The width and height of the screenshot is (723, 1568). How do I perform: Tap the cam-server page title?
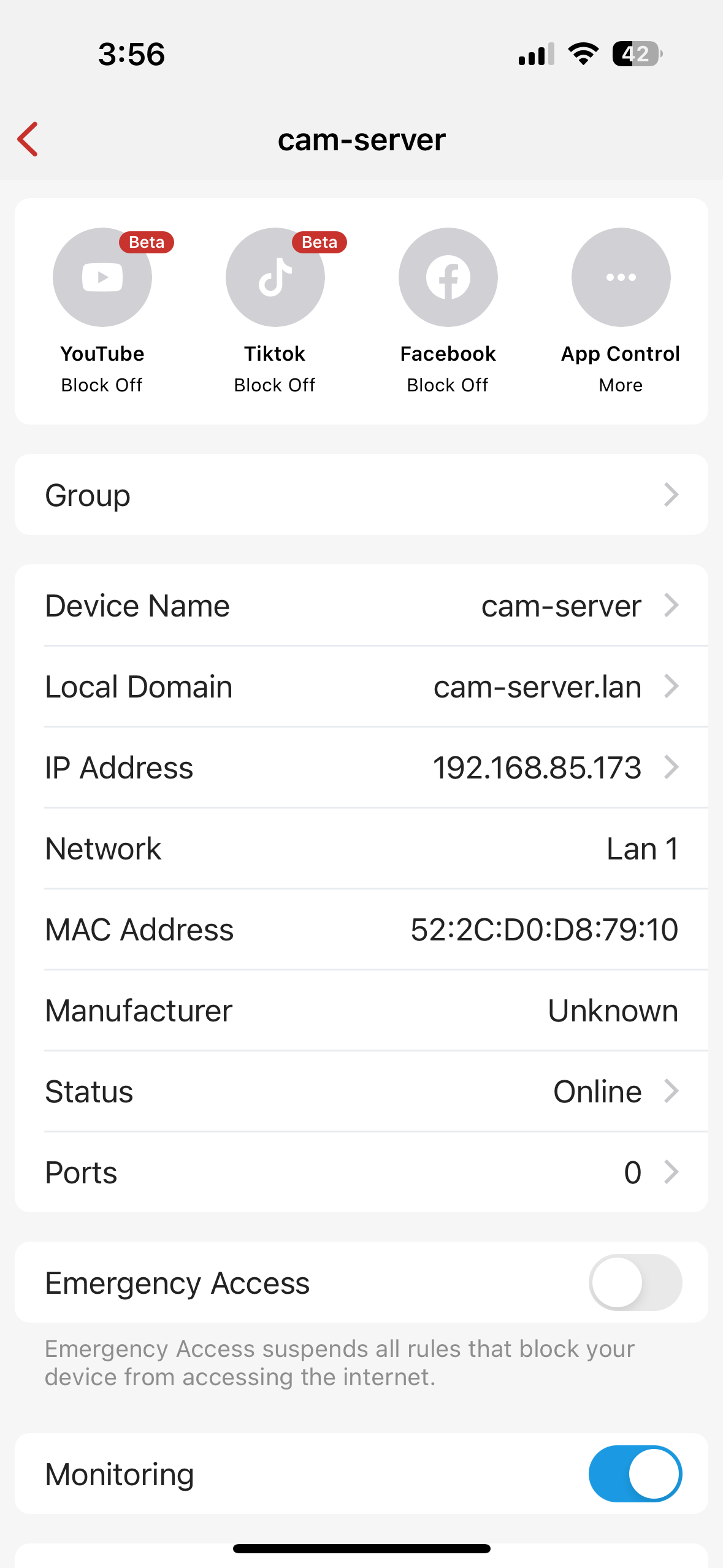(x=362, y=140)
